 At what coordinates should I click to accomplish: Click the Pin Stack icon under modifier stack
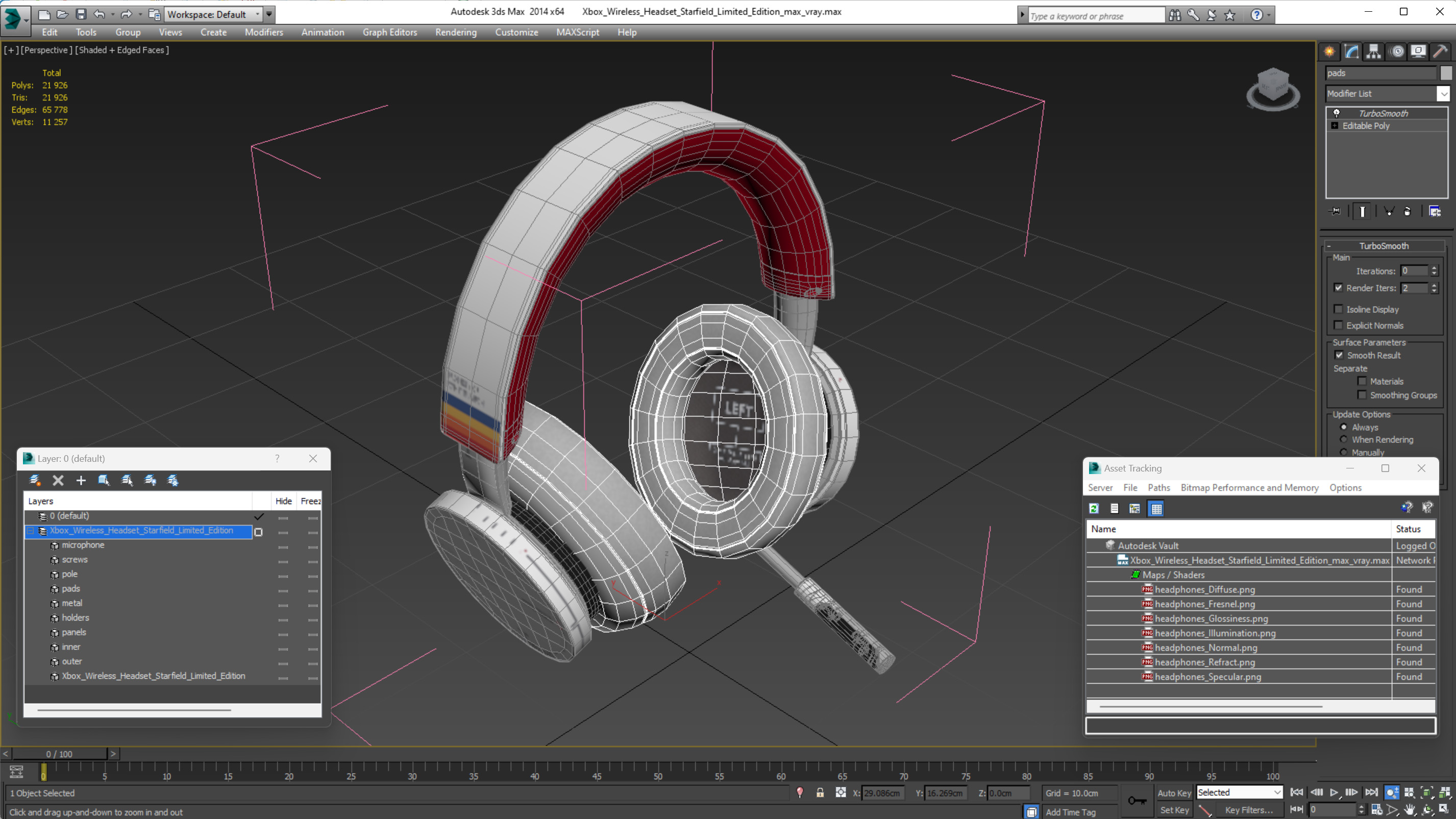[x=1335, y=211]
